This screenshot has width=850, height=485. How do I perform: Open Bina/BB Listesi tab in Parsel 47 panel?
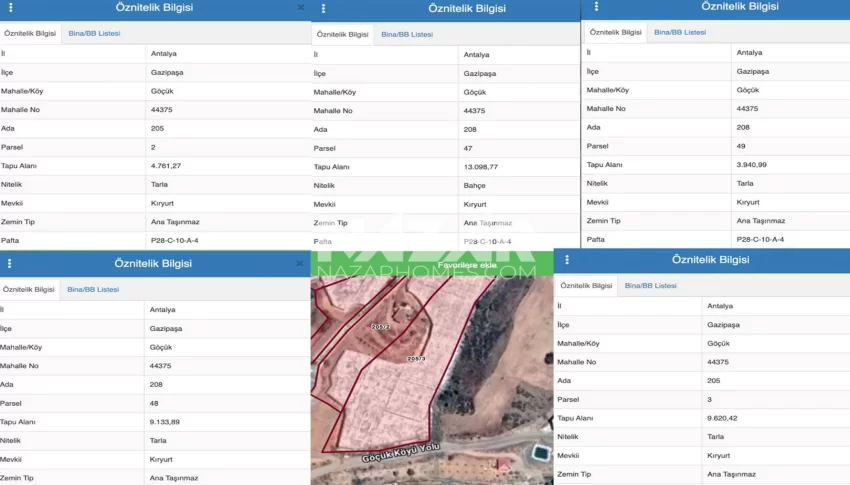[407, 34]
